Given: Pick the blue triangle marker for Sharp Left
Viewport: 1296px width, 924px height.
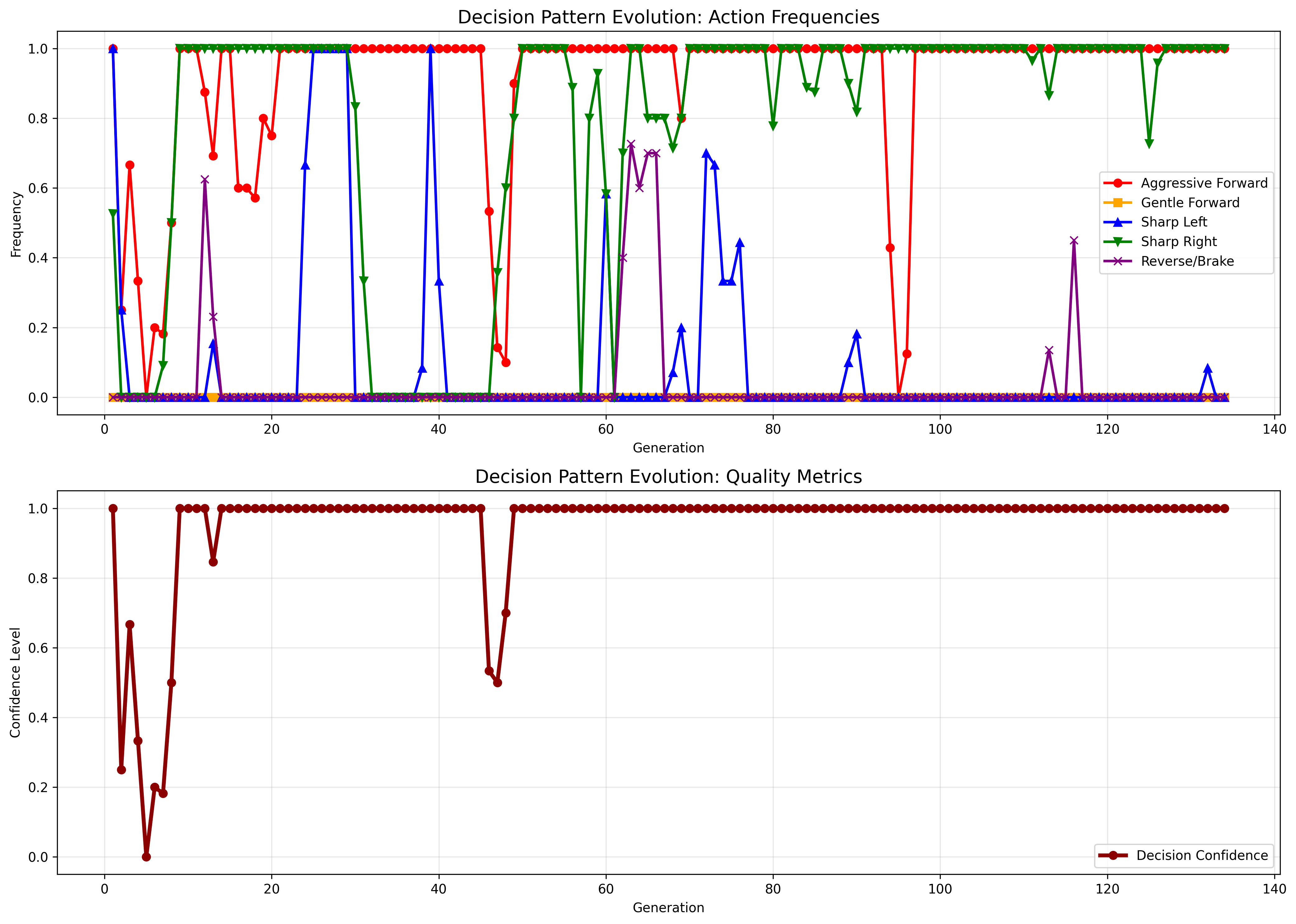Looking at the screenshot, I should click(x=1117, y=222).
